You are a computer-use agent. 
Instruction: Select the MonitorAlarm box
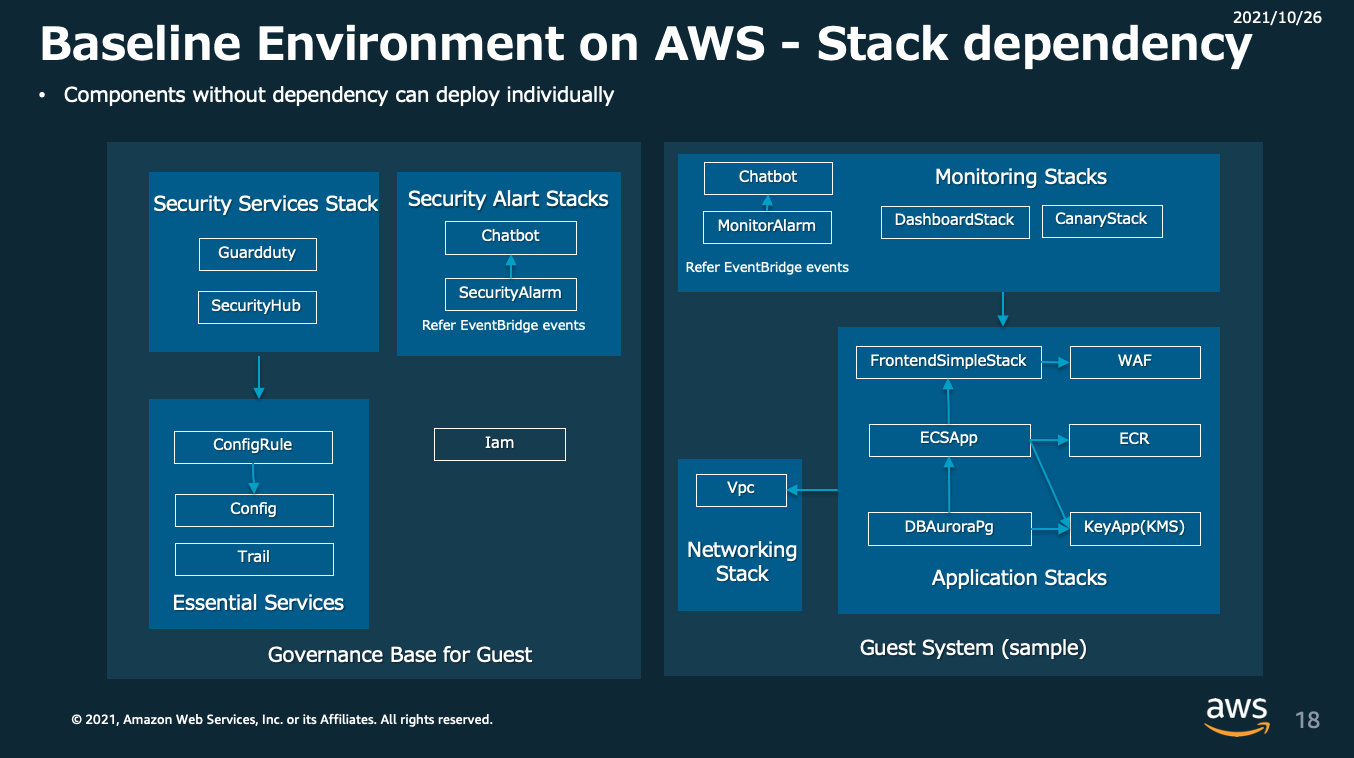[x=767, y=227]
